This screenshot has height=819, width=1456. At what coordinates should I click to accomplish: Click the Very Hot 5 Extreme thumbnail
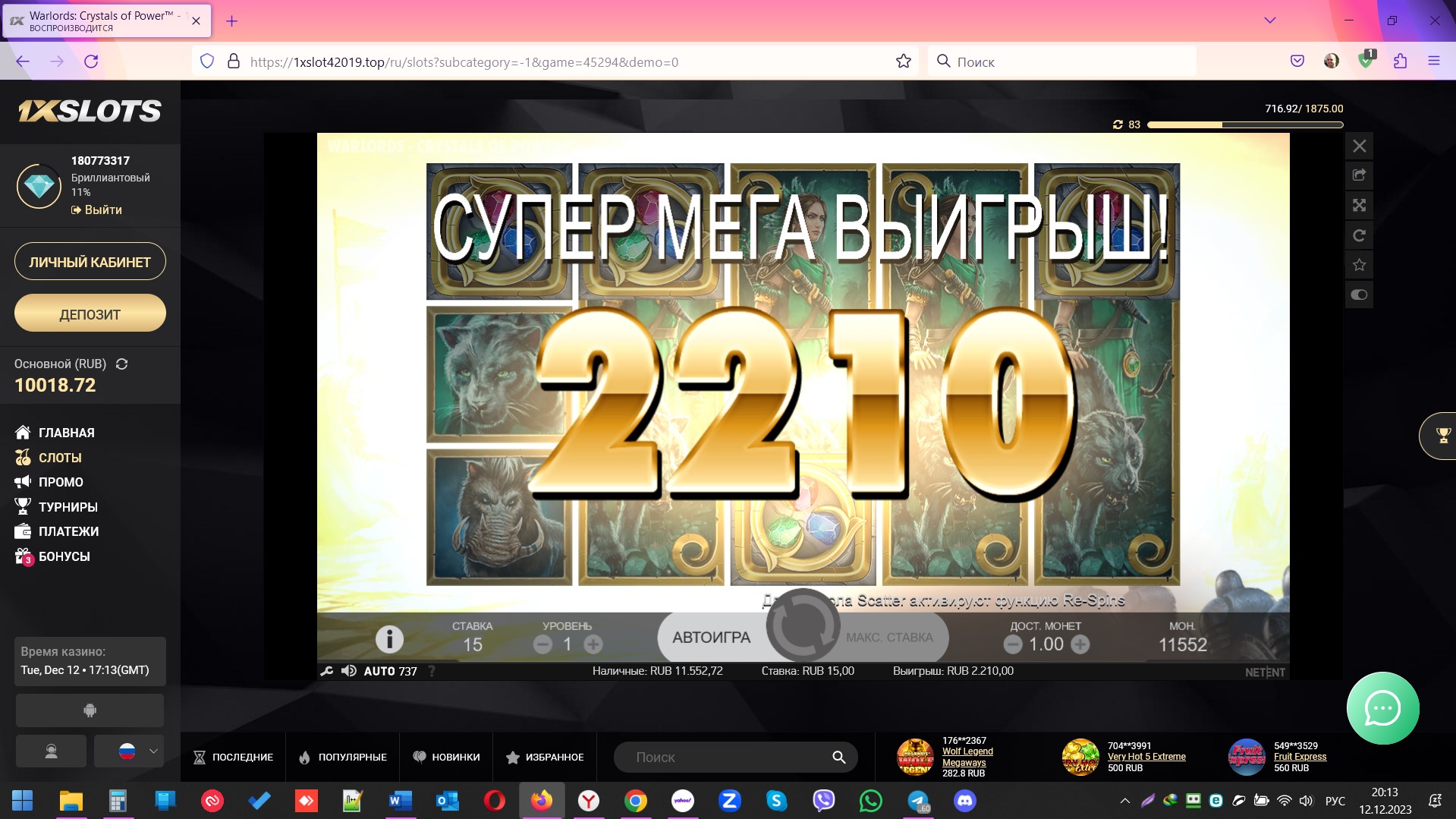(x=1080, y=757)
